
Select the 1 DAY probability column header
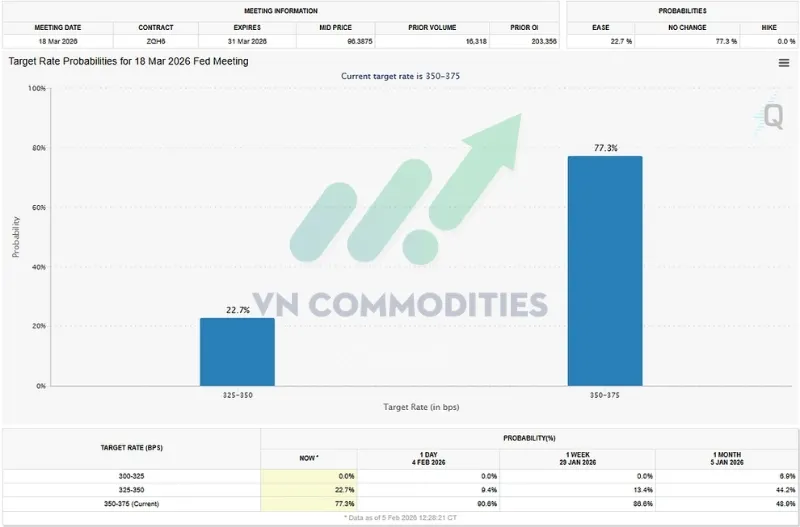pos(428,457)
